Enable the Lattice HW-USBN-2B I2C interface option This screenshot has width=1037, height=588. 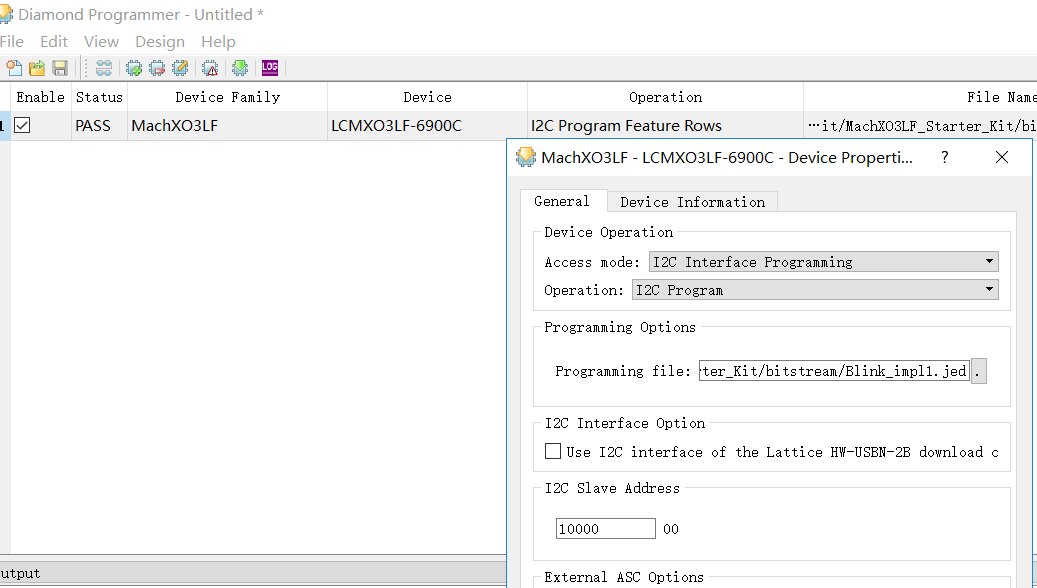point(553,451)
